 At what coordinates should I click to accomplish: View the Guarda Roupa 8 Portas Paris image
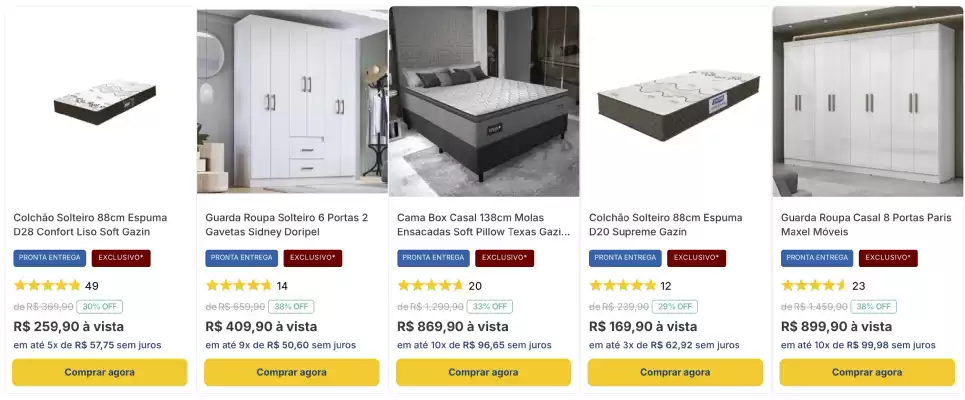click(868, 102)
